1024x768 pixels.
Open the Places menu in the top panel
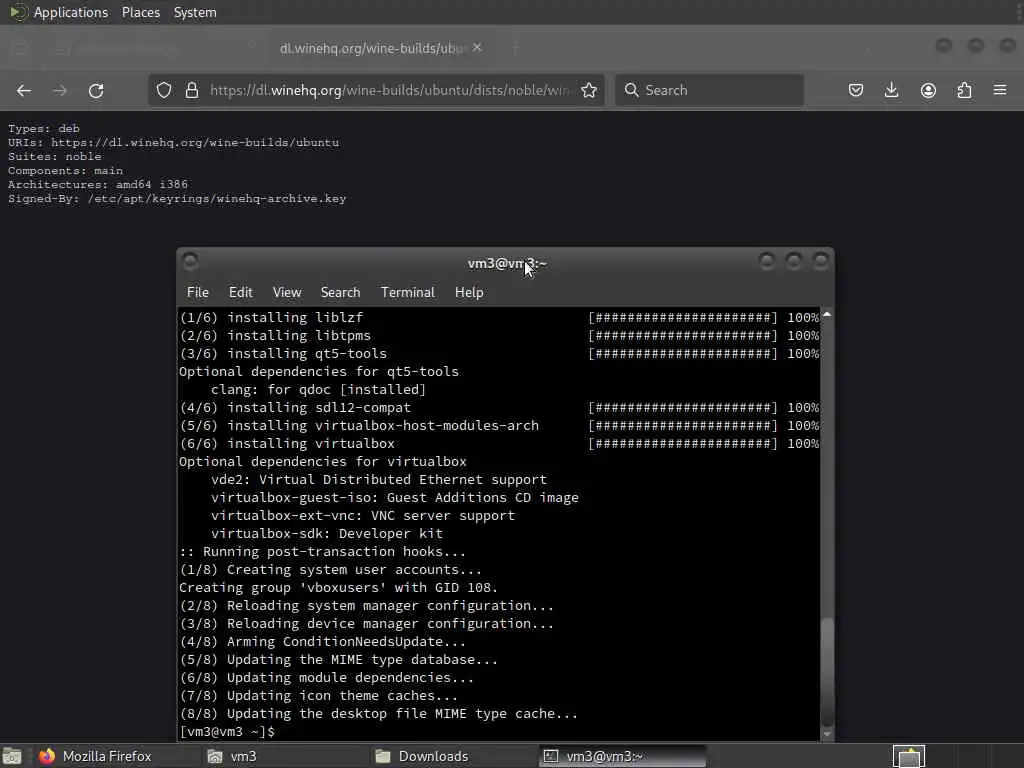coord(140,12)
